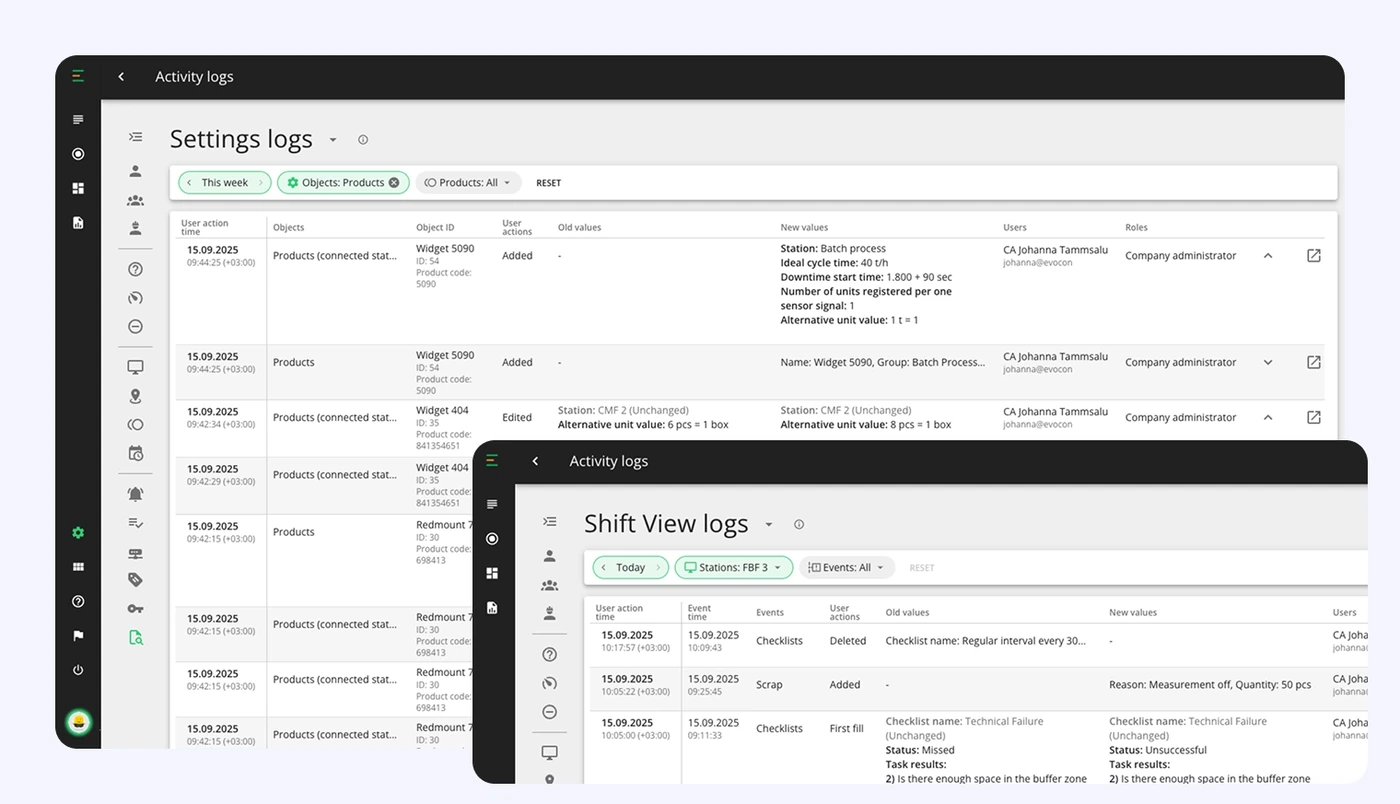
Task: Open Settings logs title dropdown arrow
Action: (333, 140)
